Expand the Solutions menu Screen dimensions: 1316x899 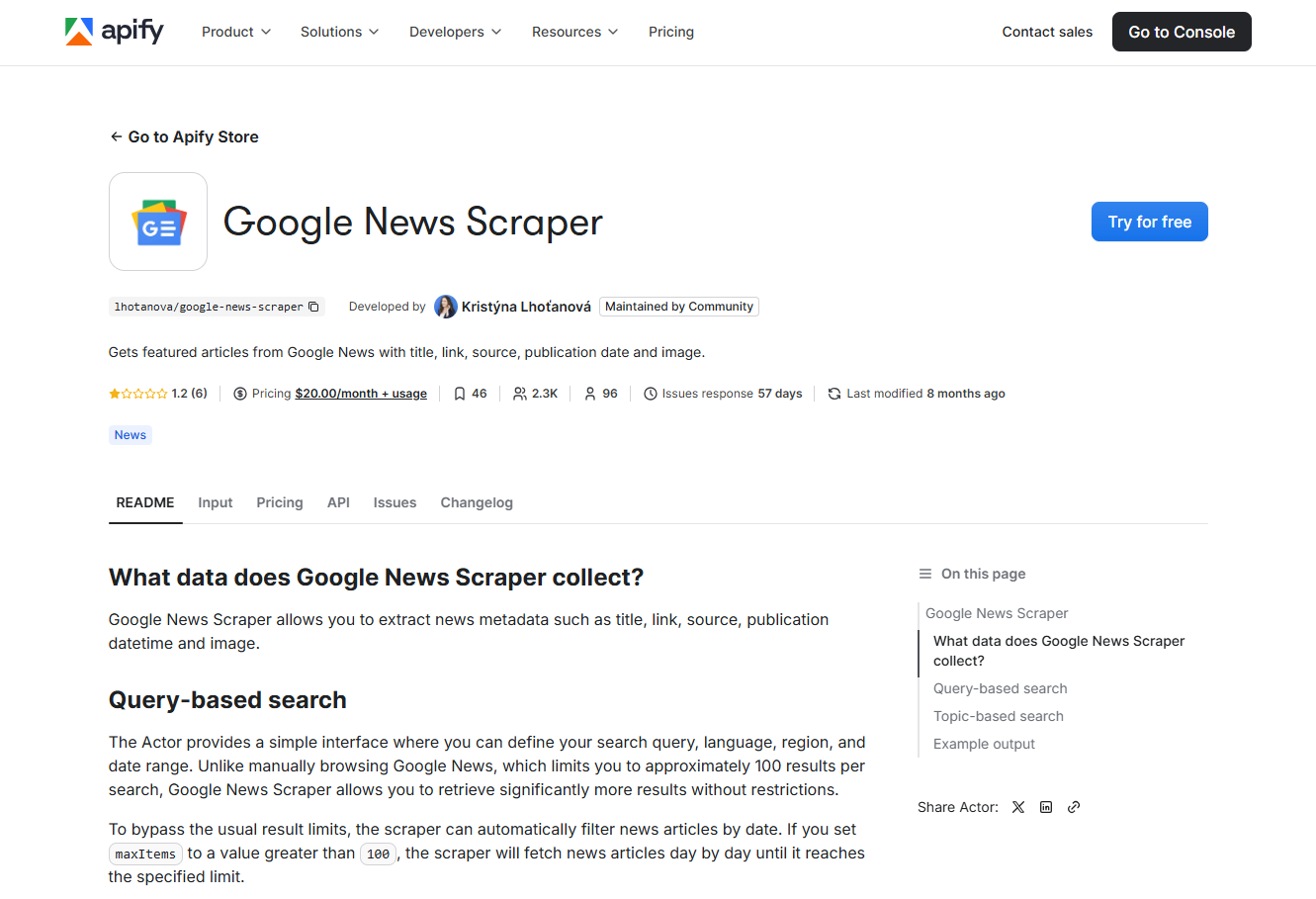(339, 32)
